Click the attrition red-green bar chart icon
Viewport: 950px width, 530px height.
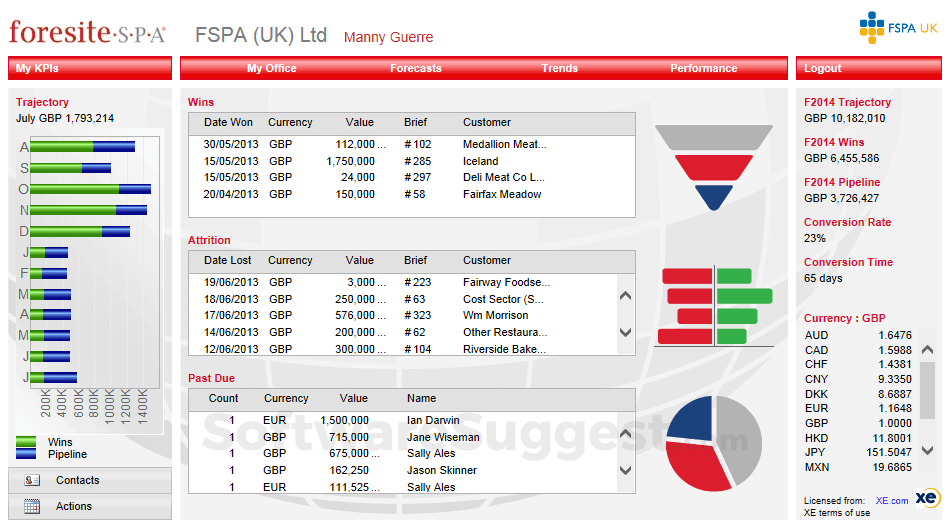tap(715, 306)
